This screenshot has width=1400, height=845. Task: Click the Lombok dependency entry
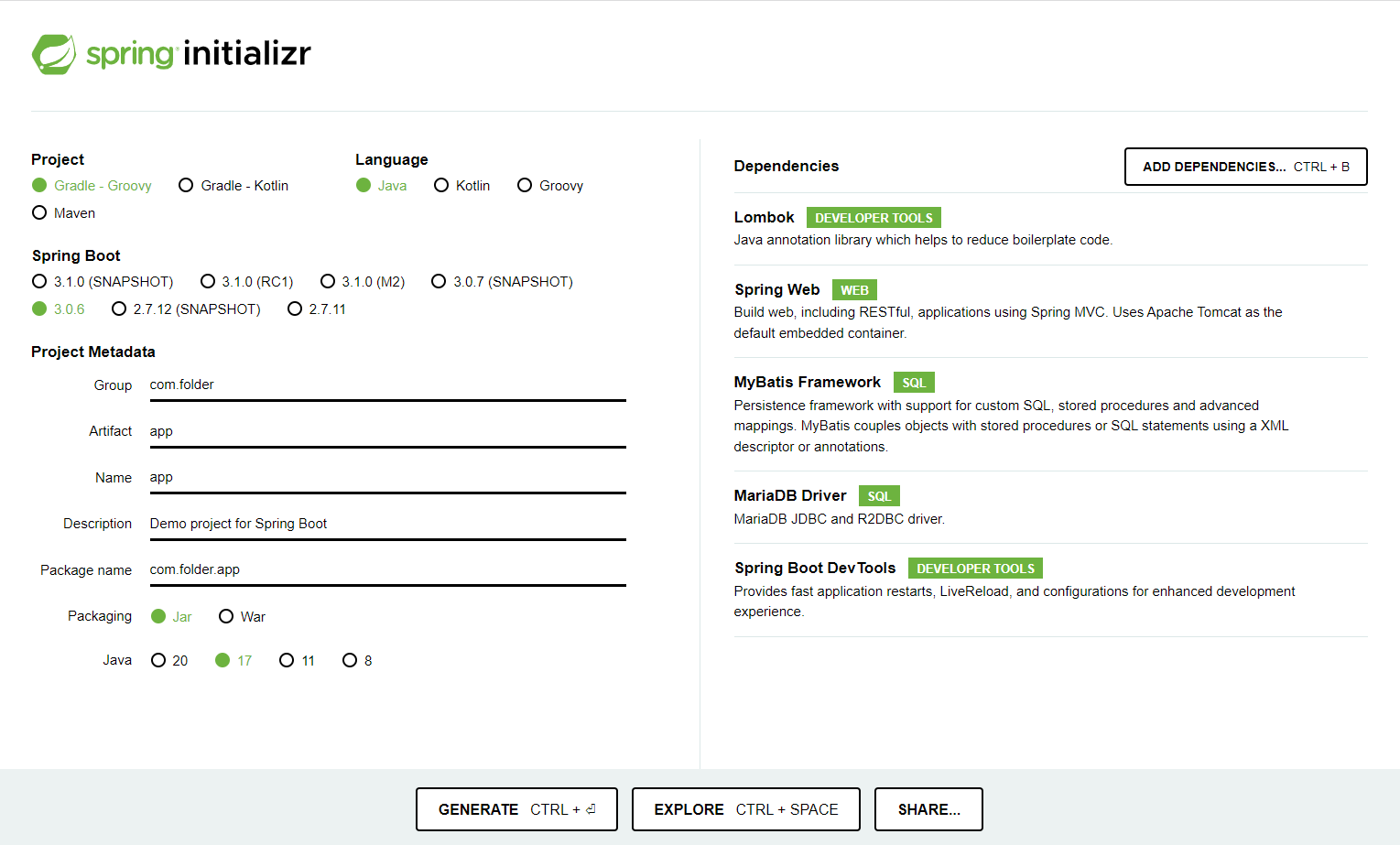[1050, 229]
